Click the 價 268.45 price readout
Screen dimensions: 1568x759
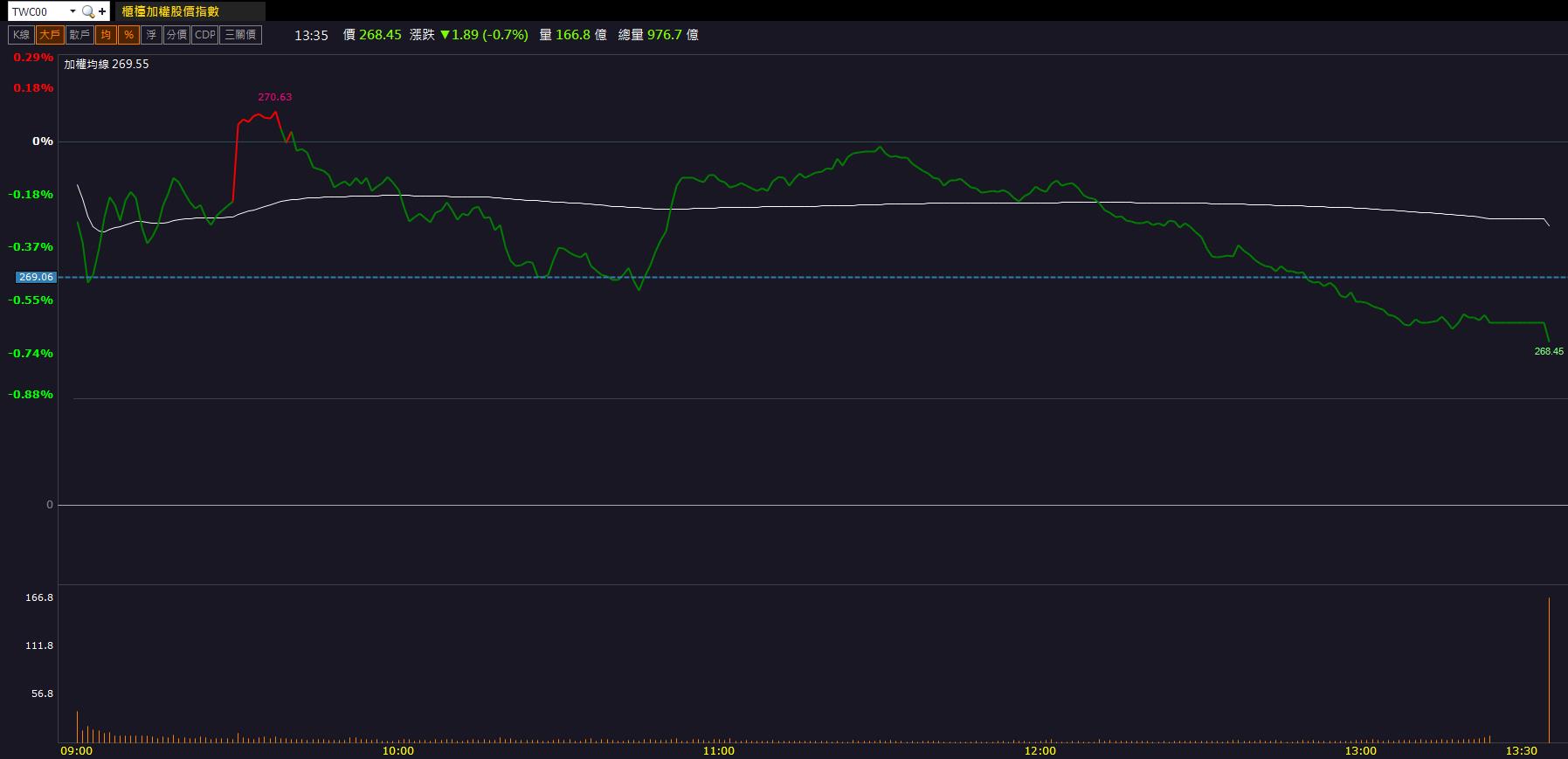click(x=372, y=35)
